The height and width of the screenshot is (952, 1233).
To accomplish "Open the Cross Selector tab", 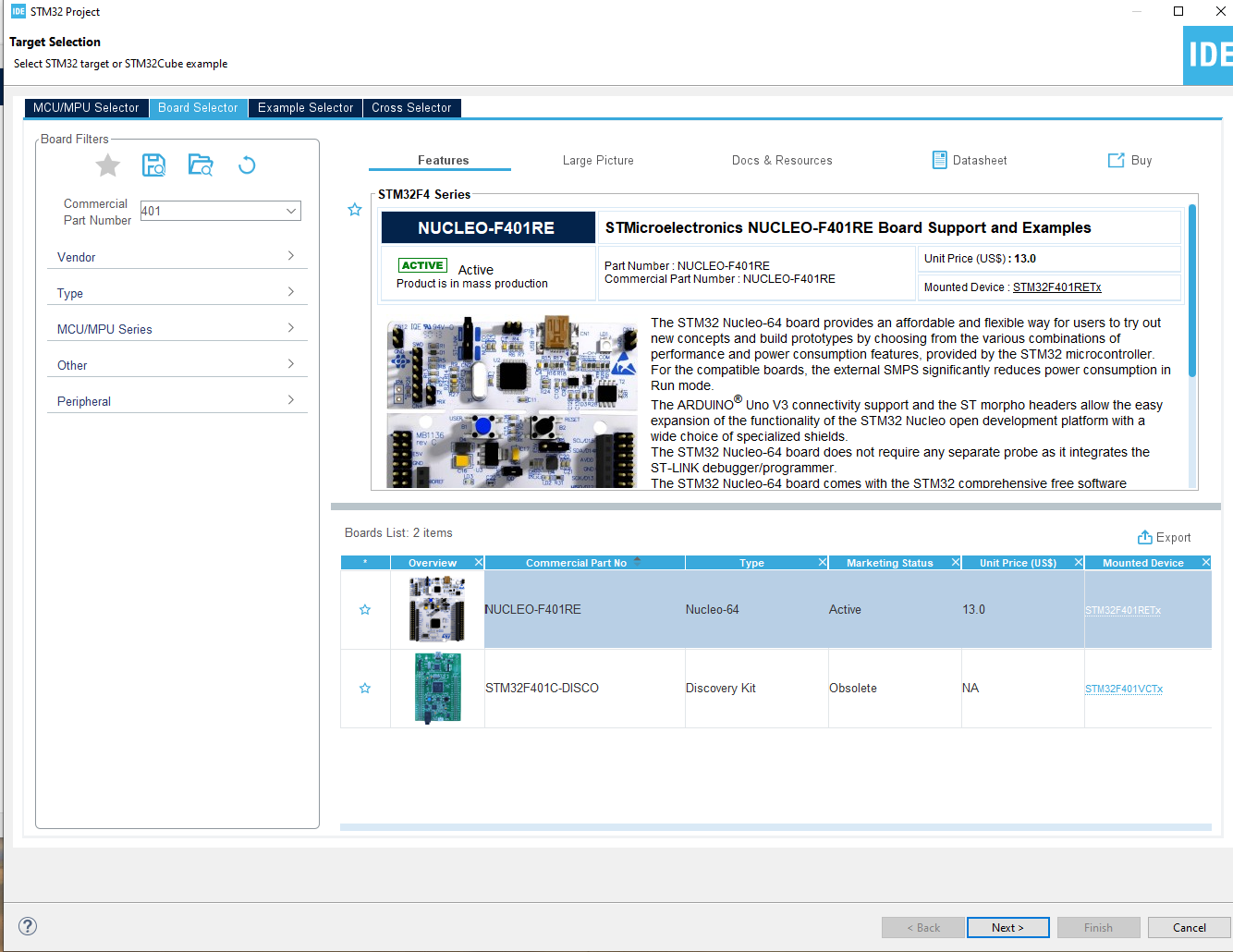I will pyautogui.click(x=411, y=108).
